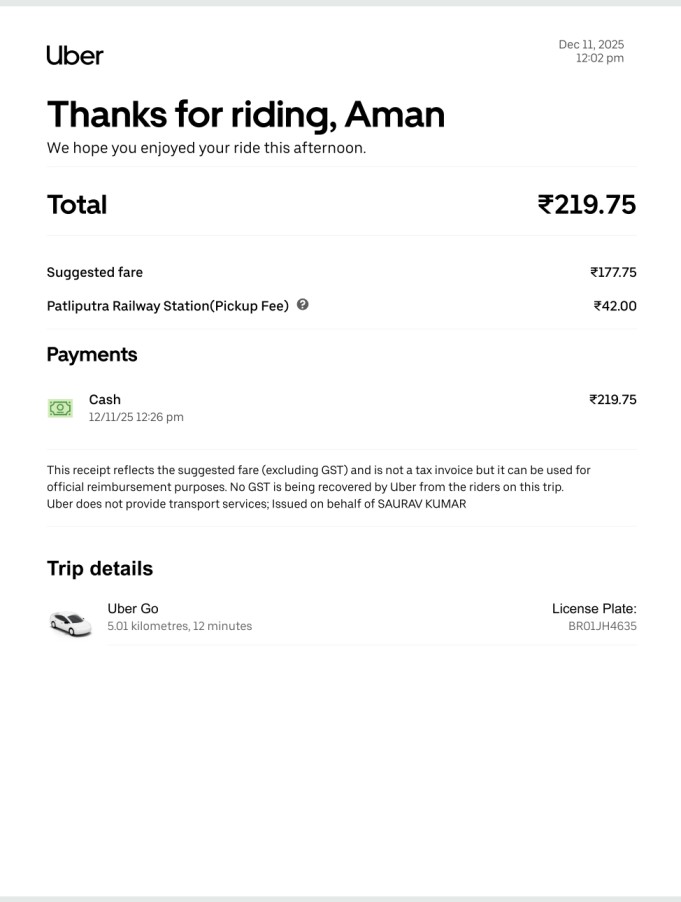Click Patliputra Railway Station pickup fee label
Image resolution: width=681 pixels, height=902 pixels.
click(x=167, y=306)
